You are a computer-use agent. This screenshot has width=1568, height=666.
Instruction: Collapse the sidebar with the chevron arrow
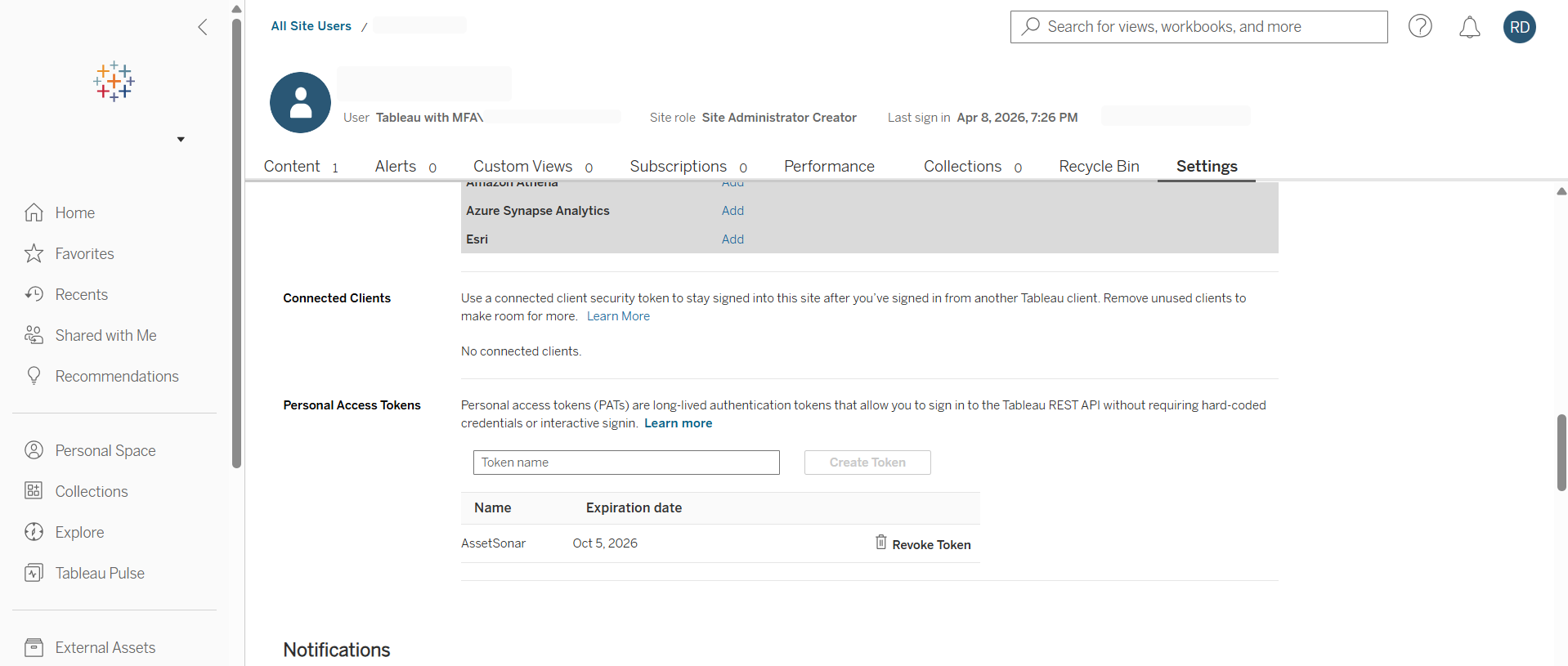pos(203,27)
